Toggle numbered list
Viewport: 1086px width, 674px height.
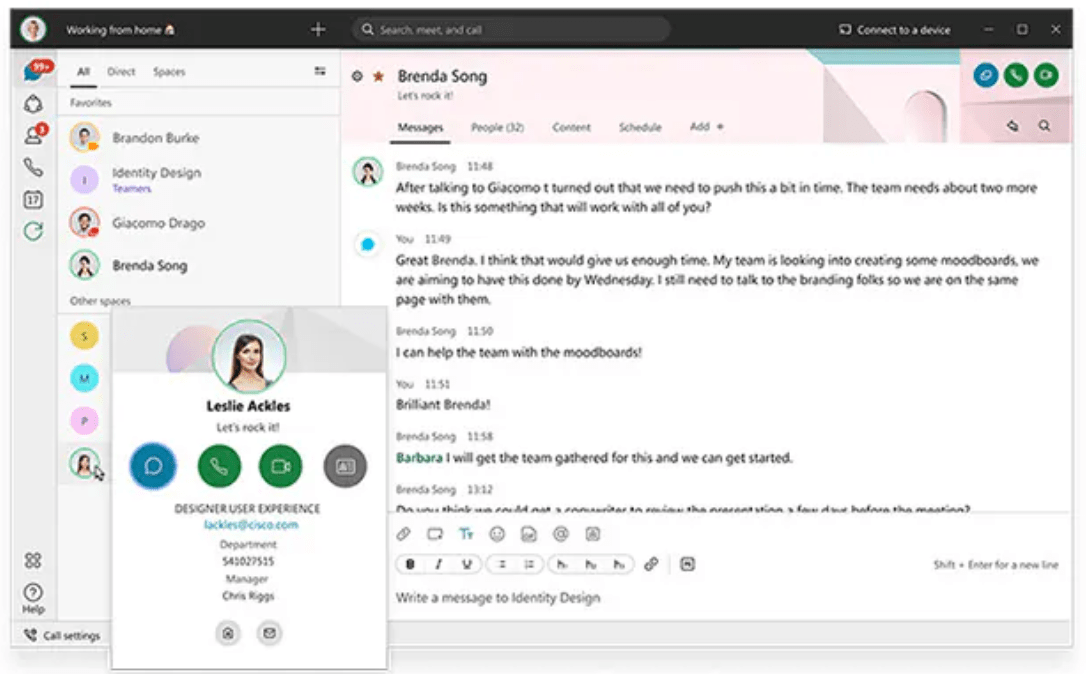[x=529, y=565]
